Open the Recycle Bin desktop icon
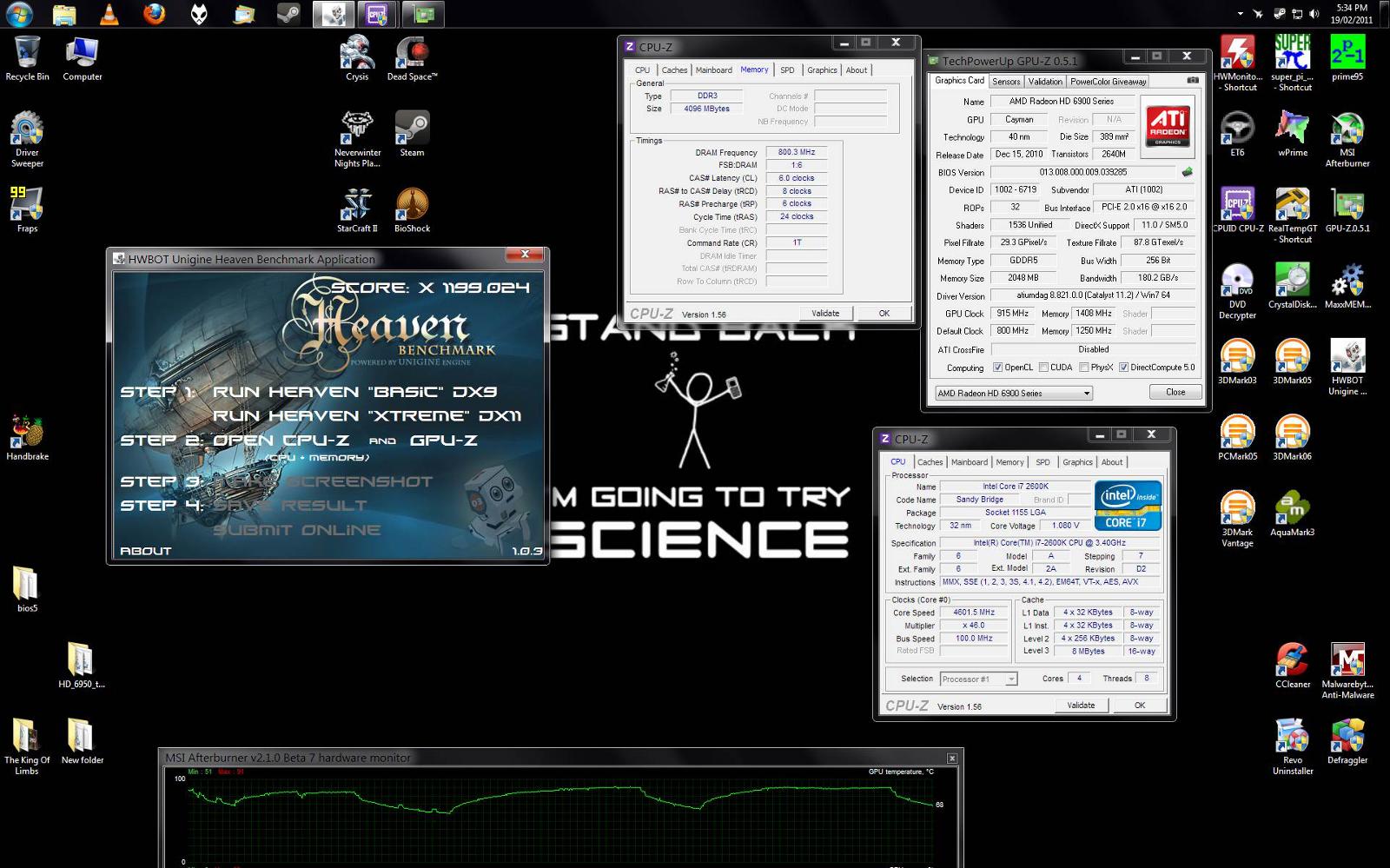This screenshot has height=868, width=1390. tap(27, 58)
